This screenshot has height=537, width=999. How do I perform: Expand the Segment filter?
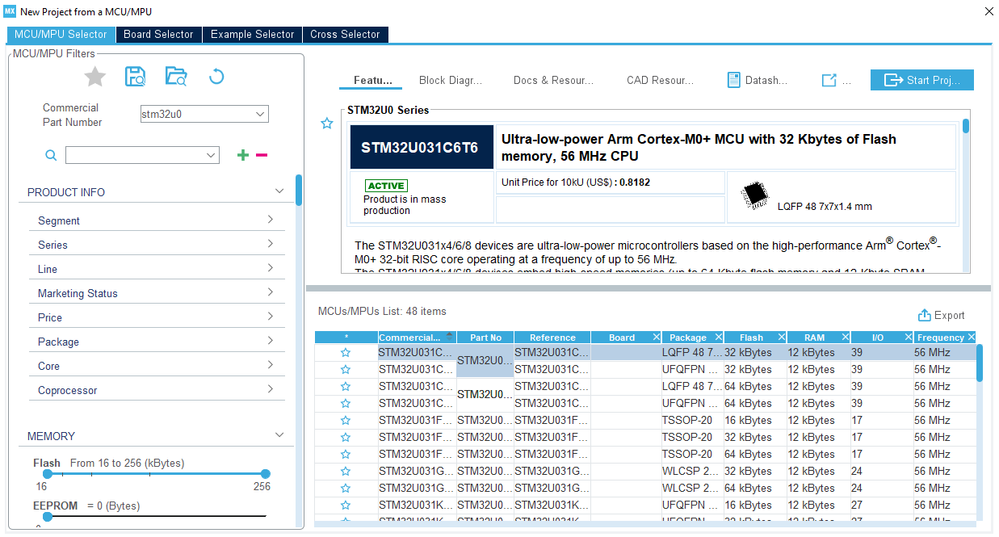(x=270, y=220)
